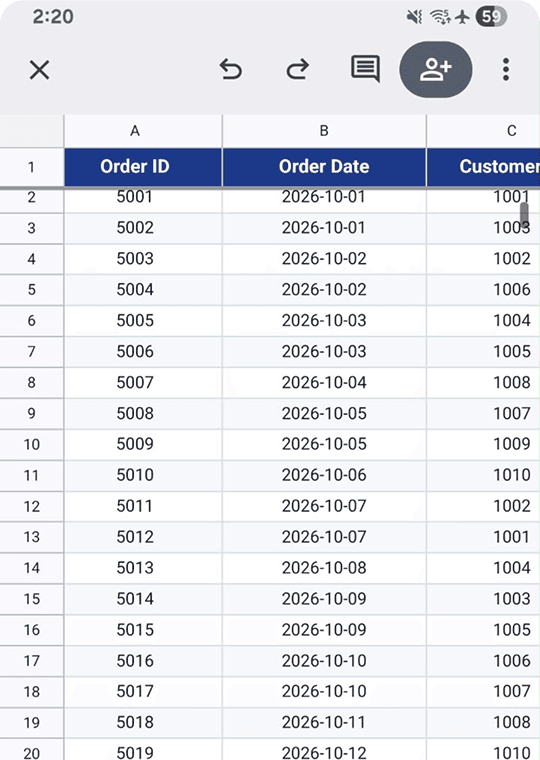
Task: Select date cell in order 5014's row
Action: 324,600
